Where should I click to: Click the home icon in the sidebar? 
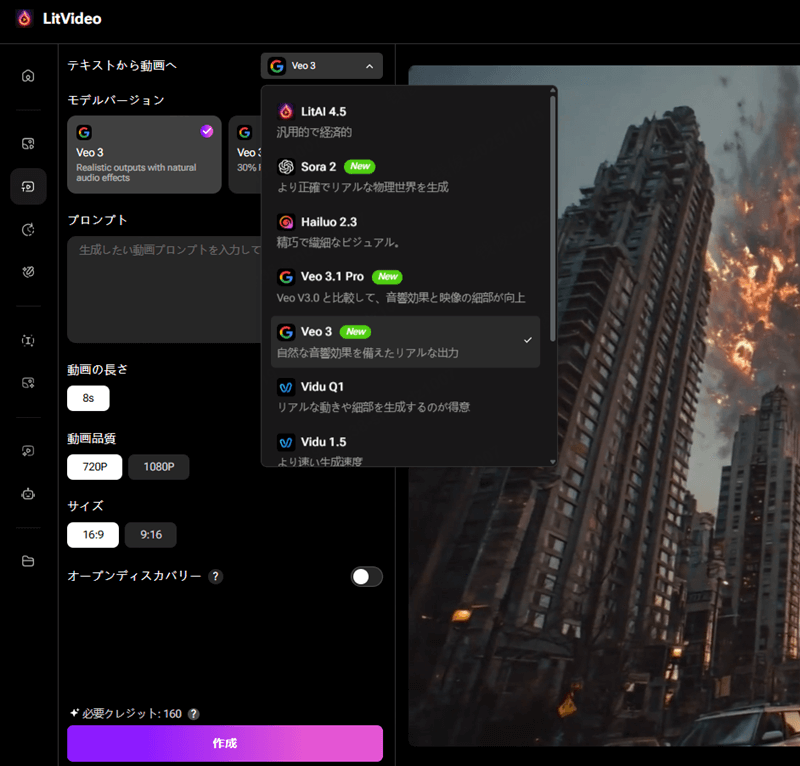[x=28, y=76]
